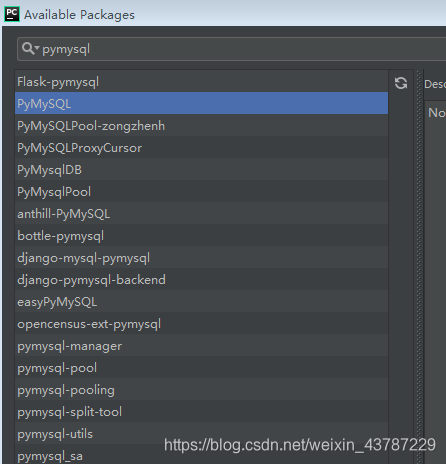Select the pymysql-utils package
446x464 pixels.
201,433
